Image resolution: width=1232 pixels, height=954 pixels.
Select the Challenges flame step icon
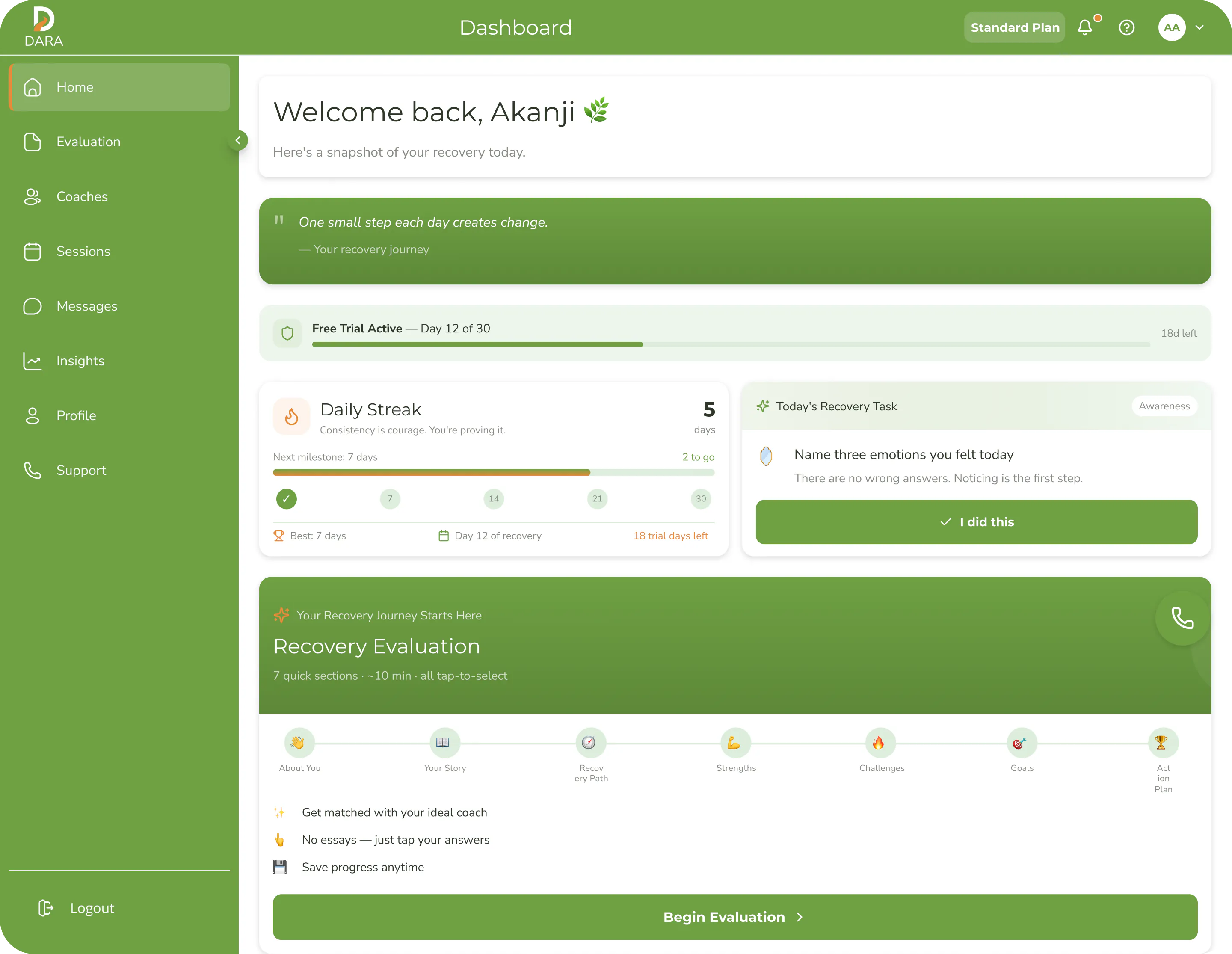click(x=880, y=742)
